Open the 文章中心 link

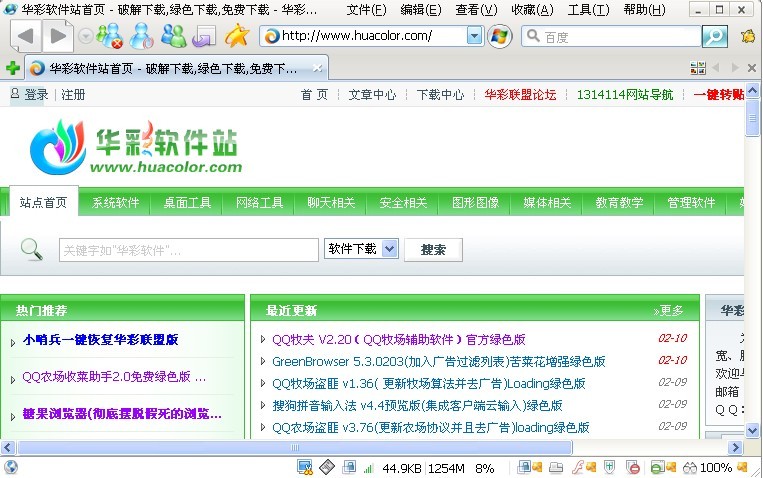click(x=372, y=94)
